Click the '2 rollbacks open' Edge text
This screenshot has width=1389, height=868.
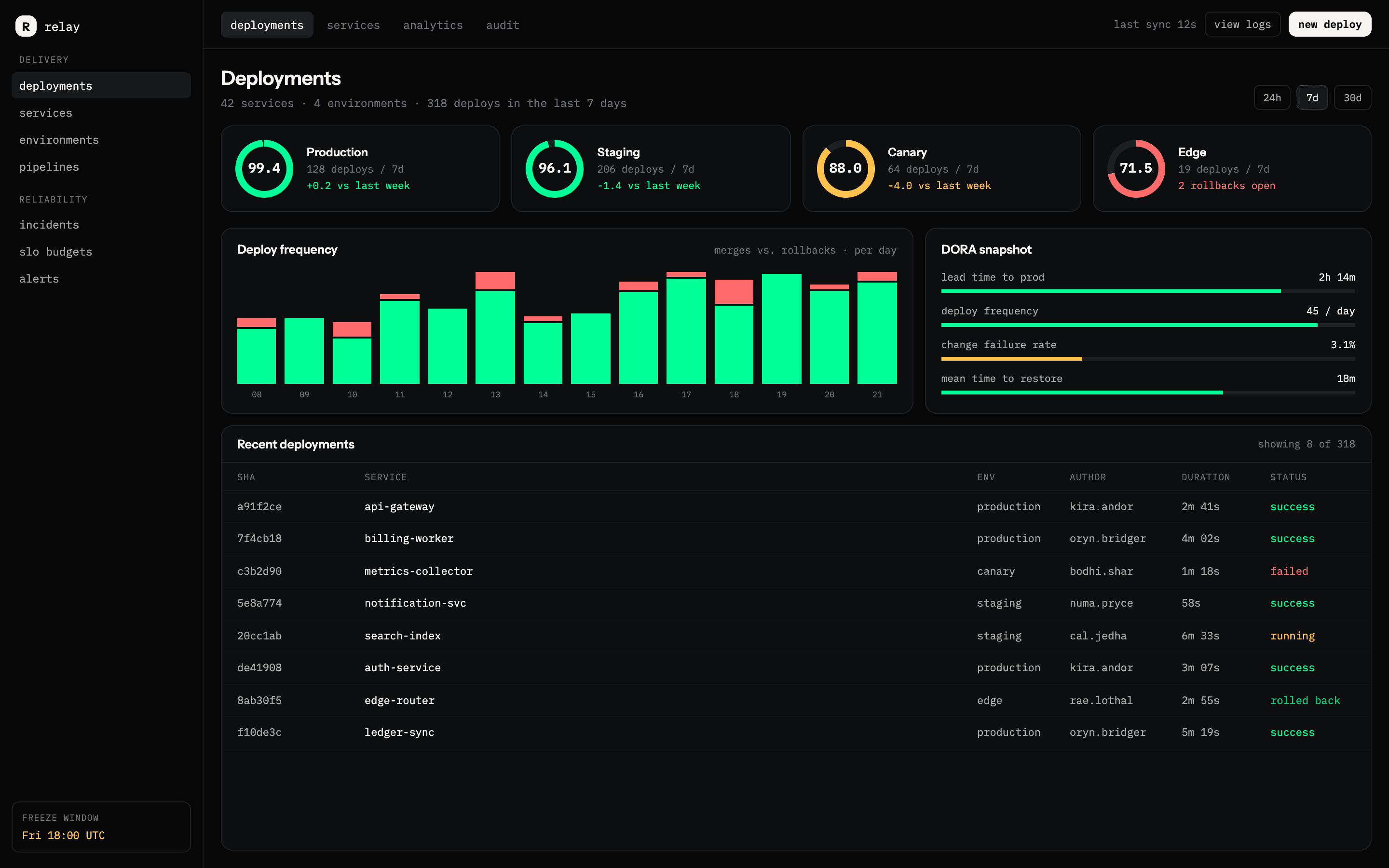1226,186
